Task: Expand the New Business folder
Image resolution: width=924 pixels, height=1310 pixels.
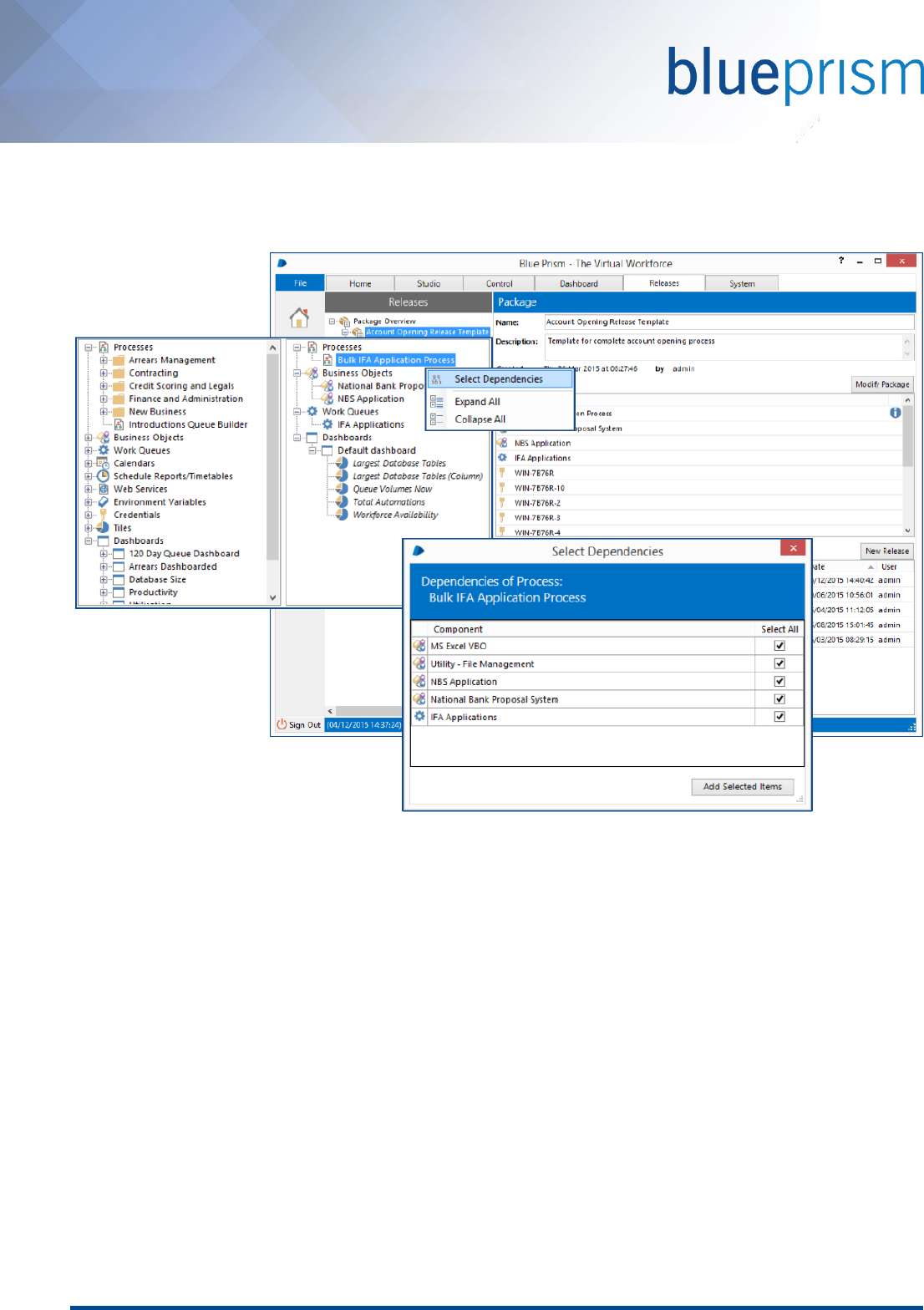Action: [x=104, y=412]
